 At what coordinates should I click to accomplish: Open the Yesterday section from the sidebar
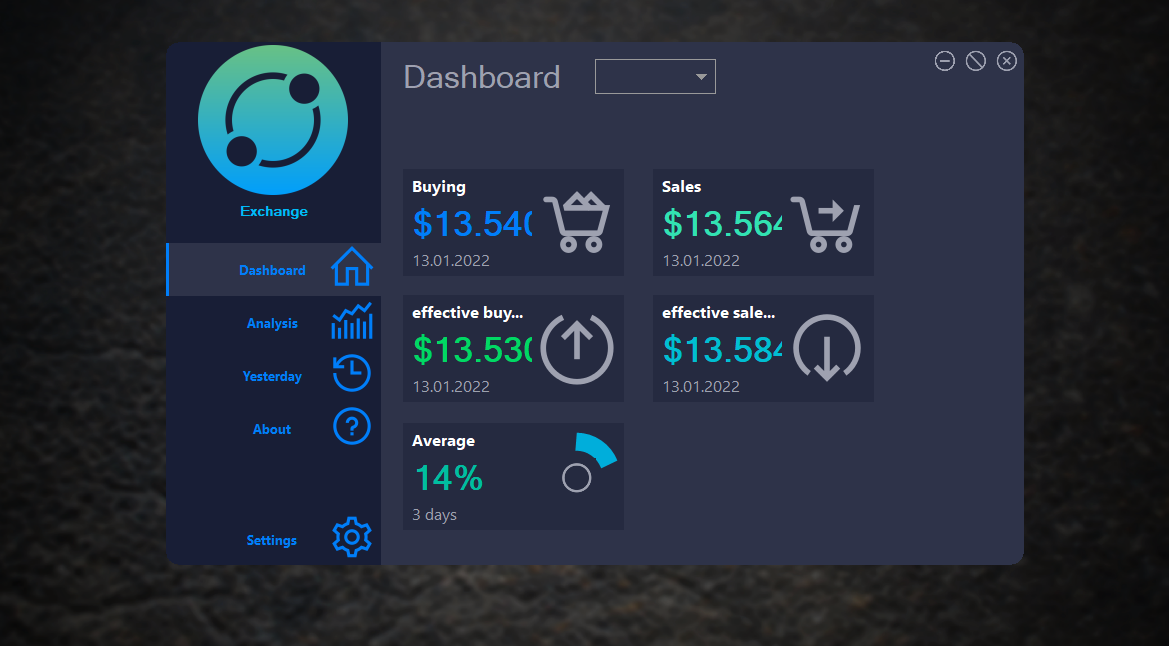click(272, 375)
